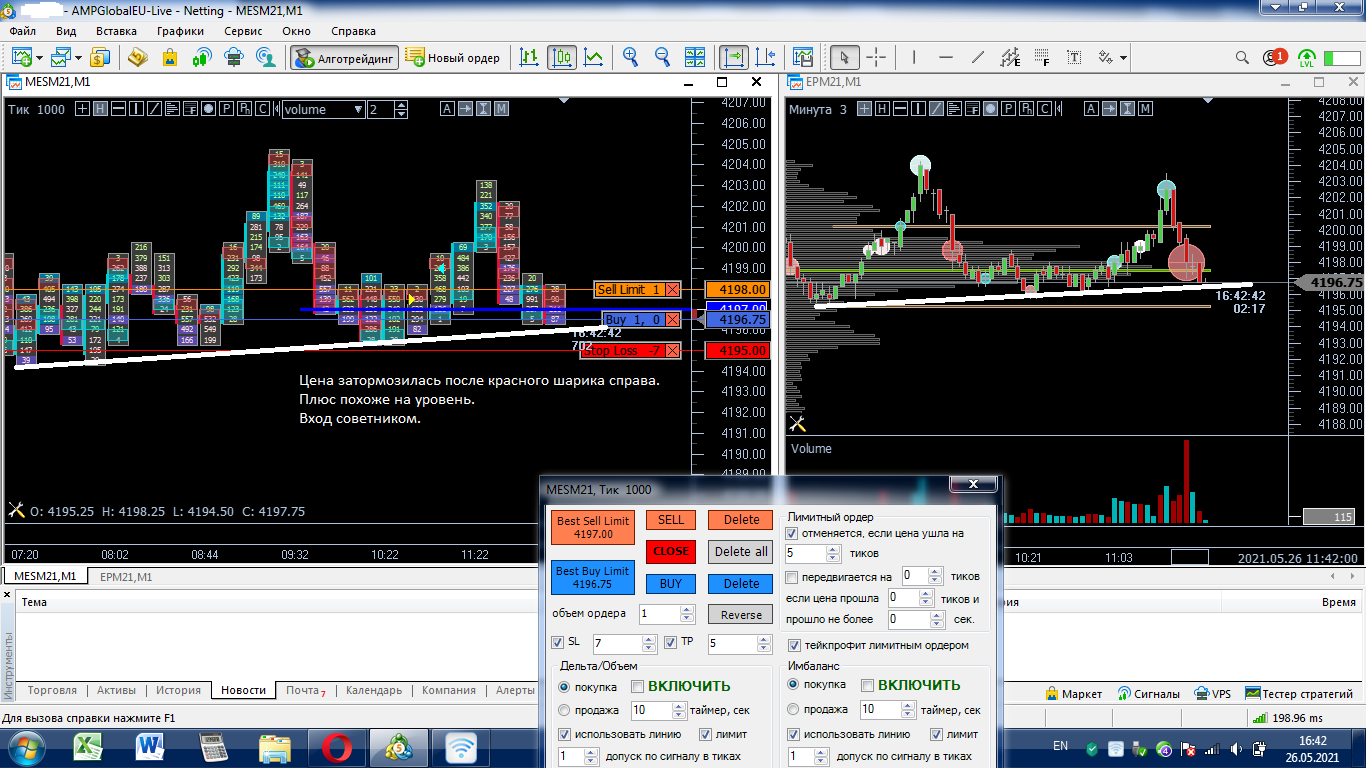Select 'продажа' radio in Дельта/Объем
This screenshot has width=1366, height=768.
(564, 710)
